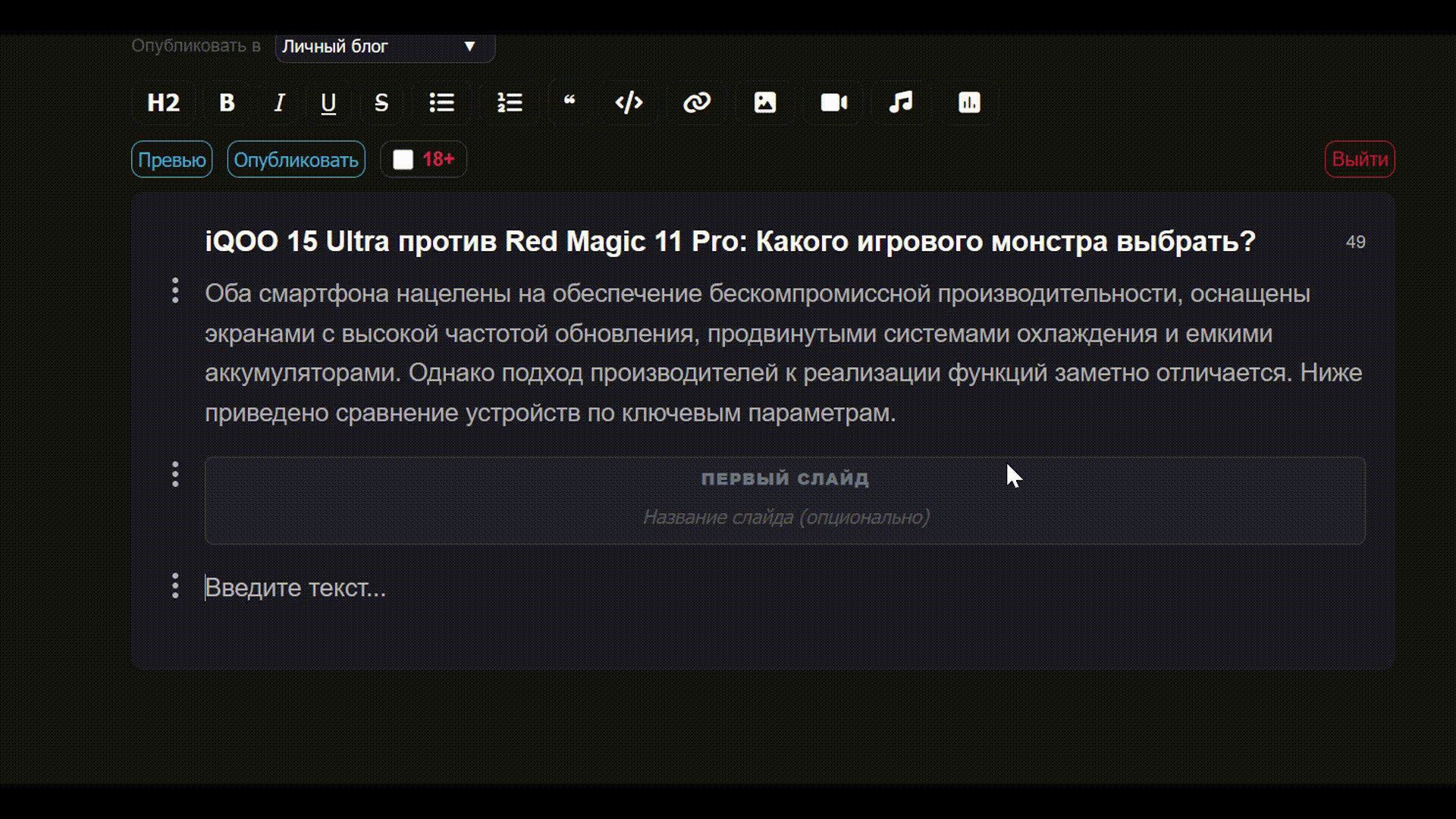Screen dimensions: 1456x819
Task: Add a hyperlink
Action: point(697,102)
